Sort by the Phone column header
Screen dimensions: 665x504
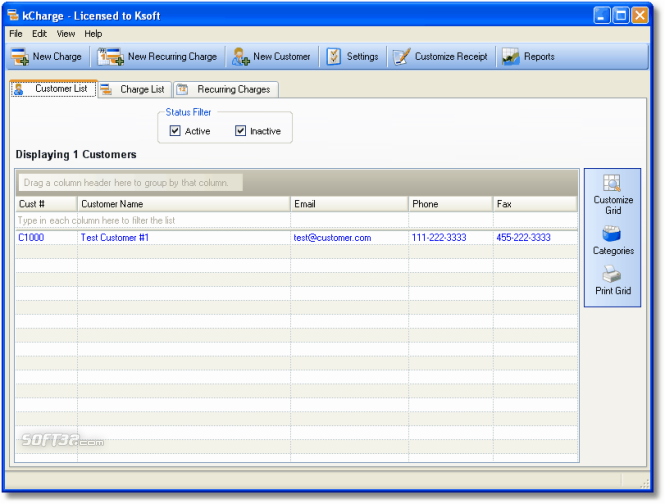click(450, 204)
